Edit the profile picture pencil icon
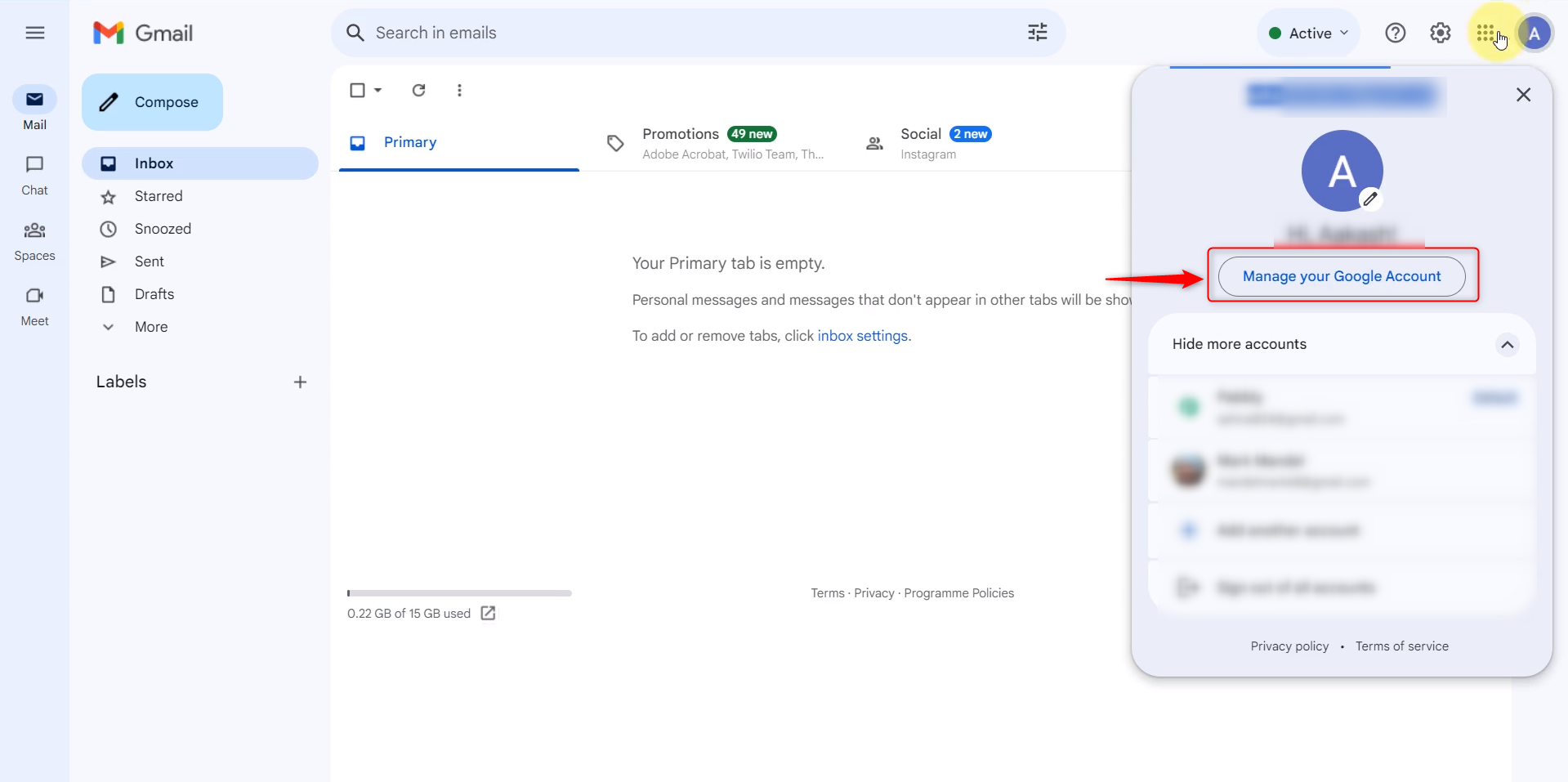The width and height of the screenshot is (1568, 782). tap(1370, 199)
